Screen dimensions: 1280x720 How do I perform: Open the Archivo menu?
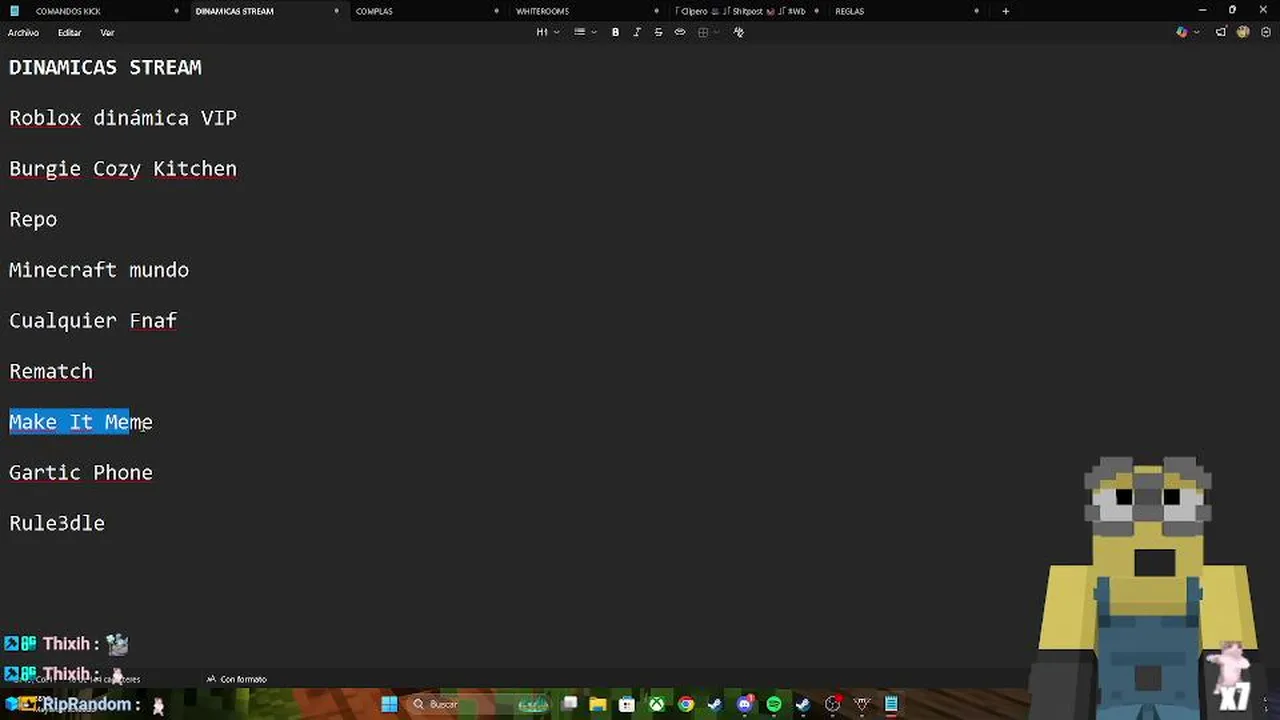[x=23, y=32]
